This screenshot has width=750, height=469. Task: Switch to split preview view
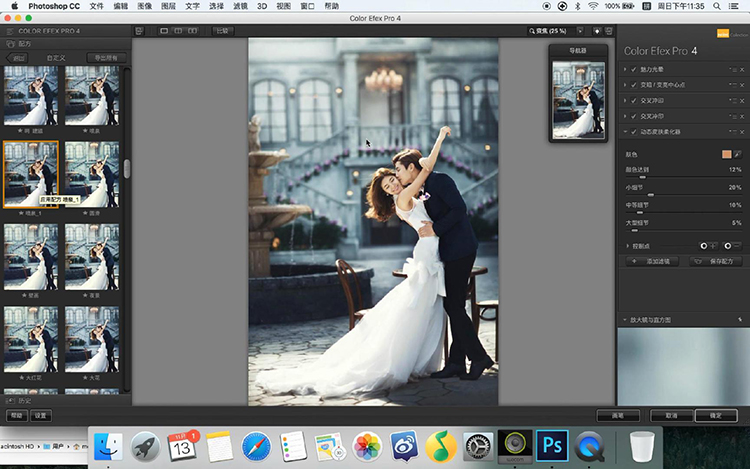(x=178, y=31)
